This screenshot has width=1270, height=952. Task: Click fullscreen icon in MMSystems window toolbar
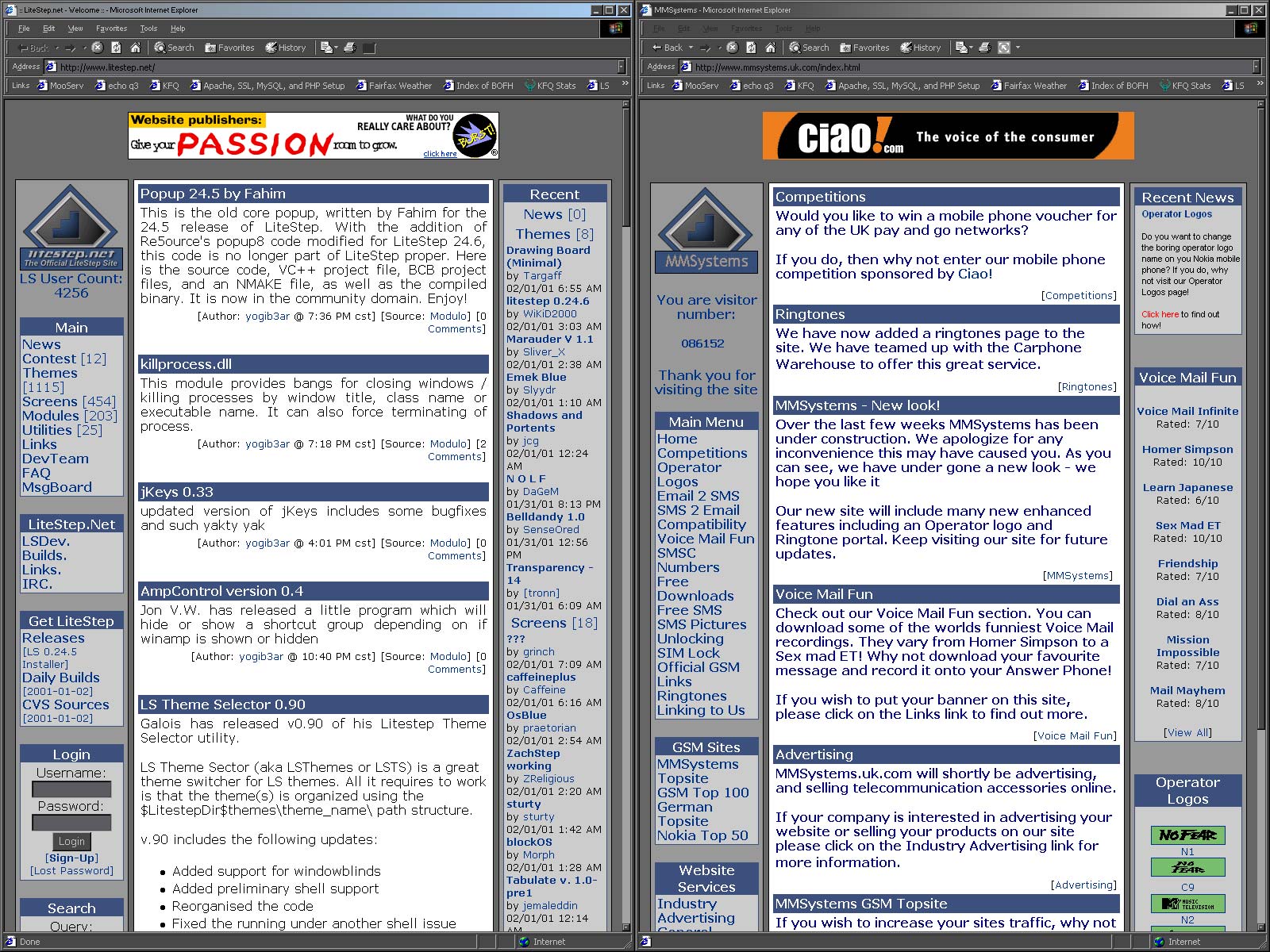click(x=1004, y=48)
